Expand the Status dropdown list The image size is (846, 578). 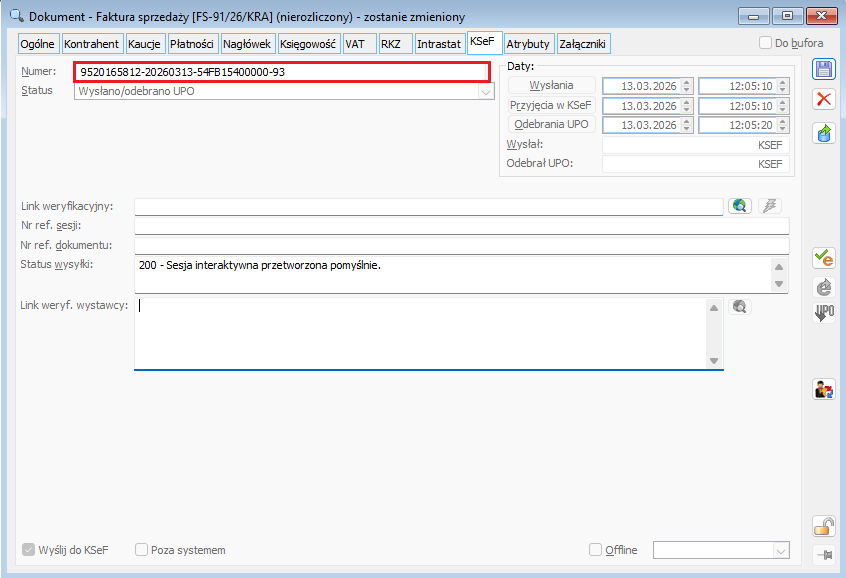click(486, 91)
